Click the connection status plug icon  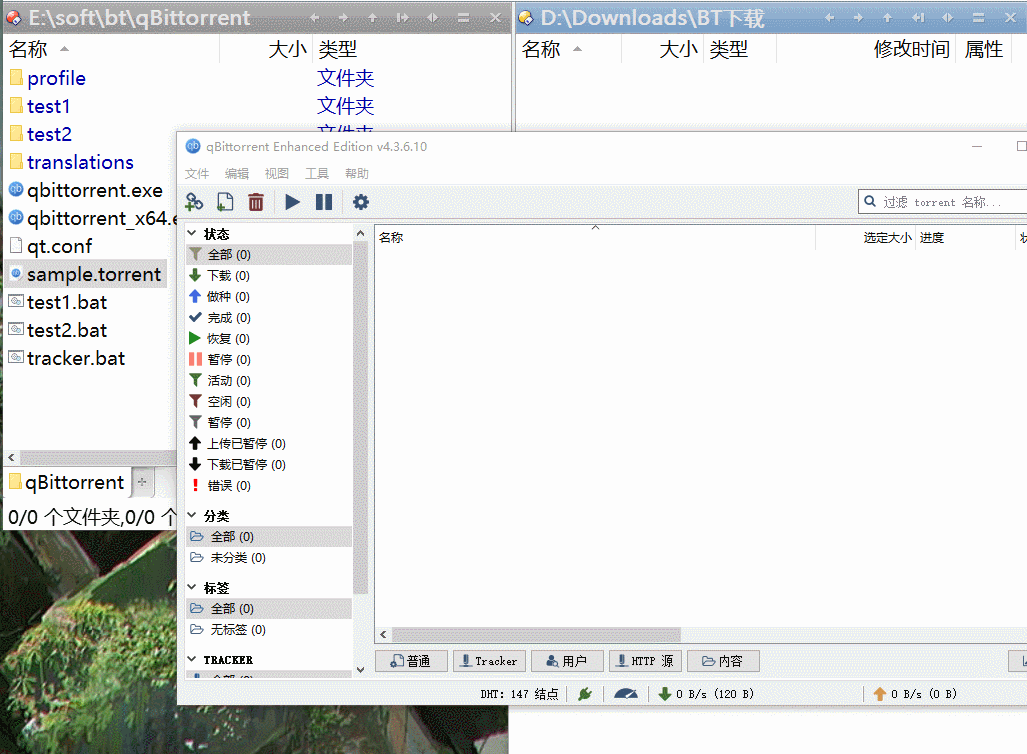[585, 694]
